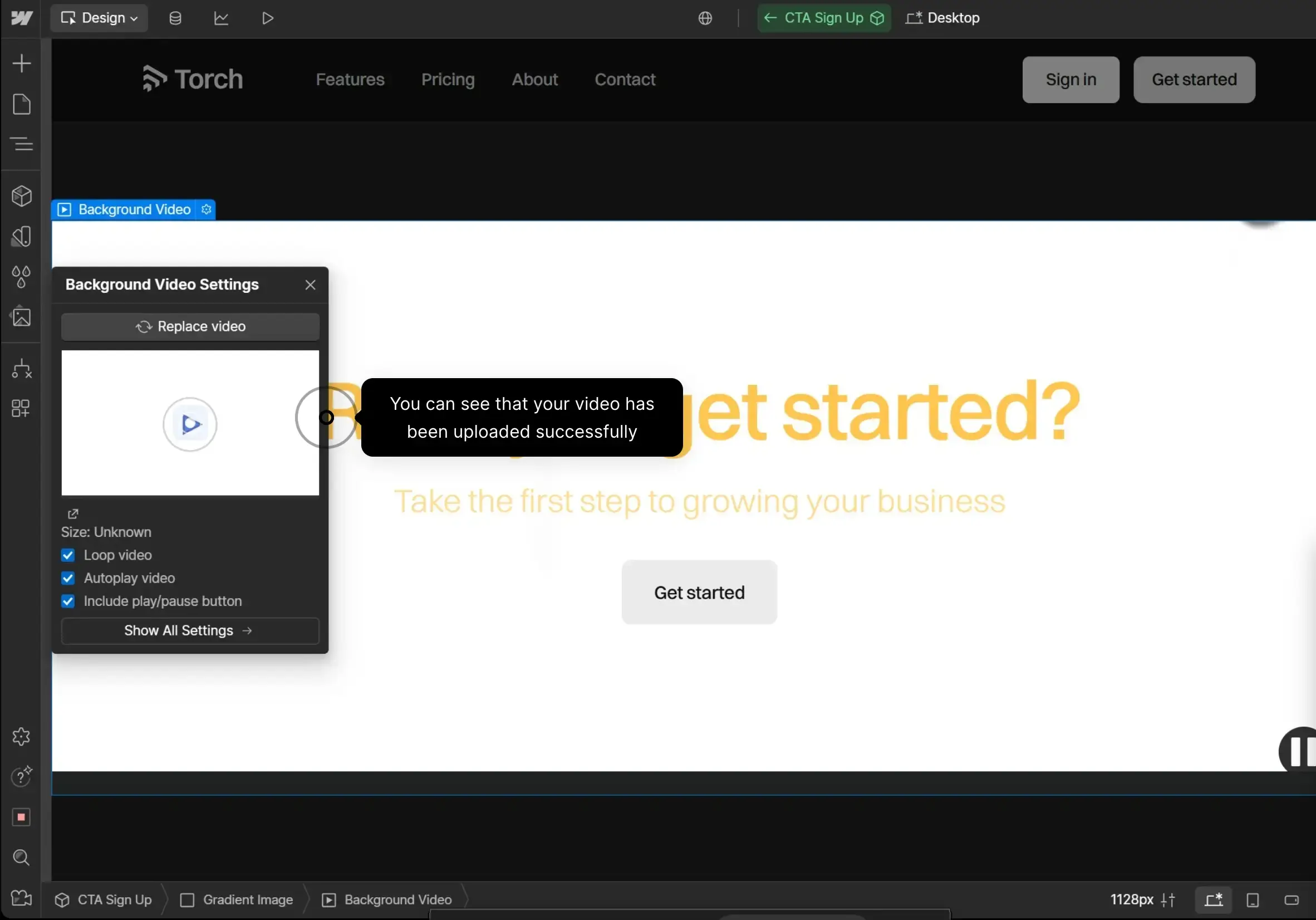Click the Replace video button
The height and width of the screenshot is (920, 1316).
pos(190,326)
